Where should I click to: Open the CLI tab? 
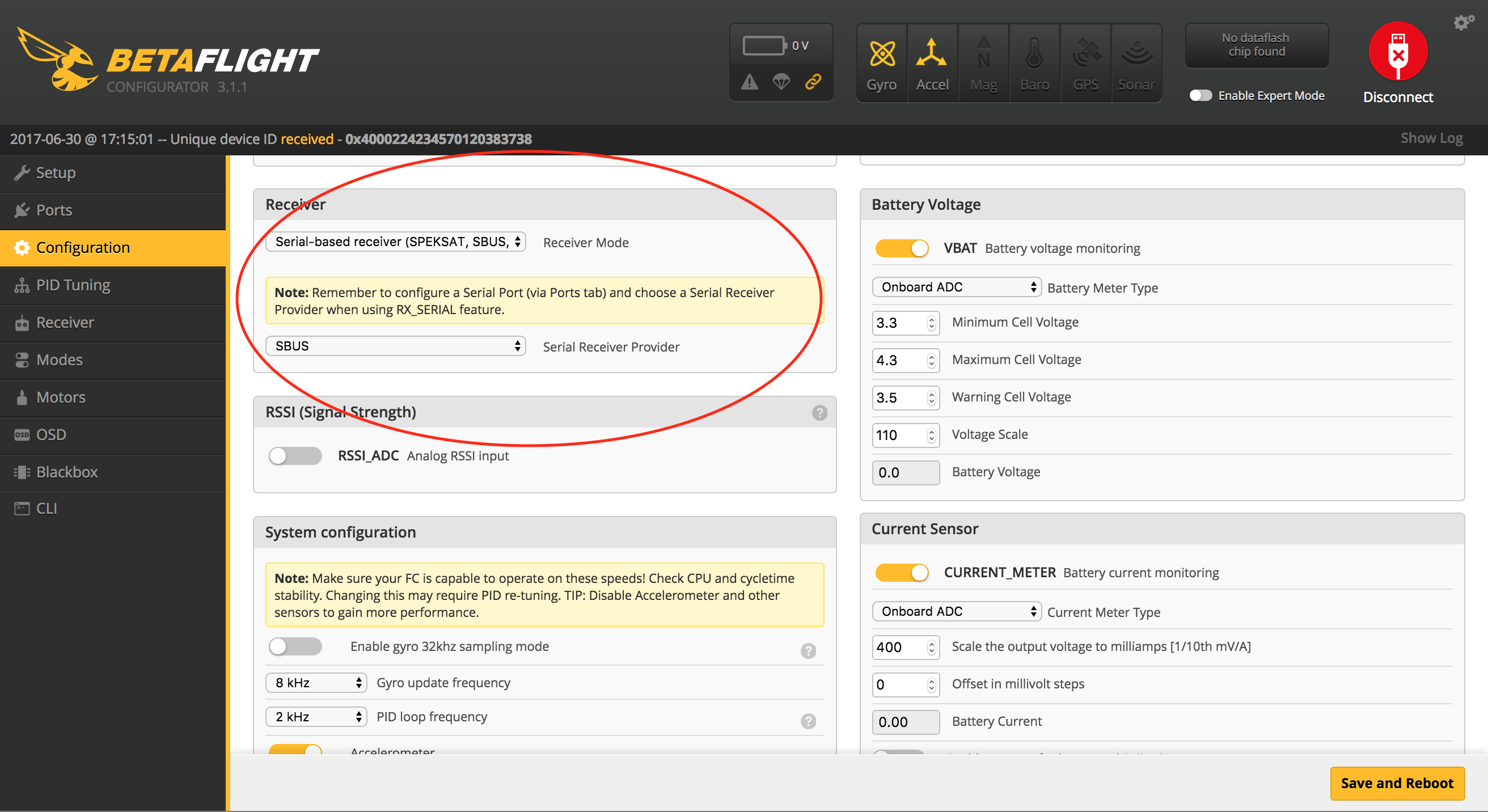tap(113, 508)
